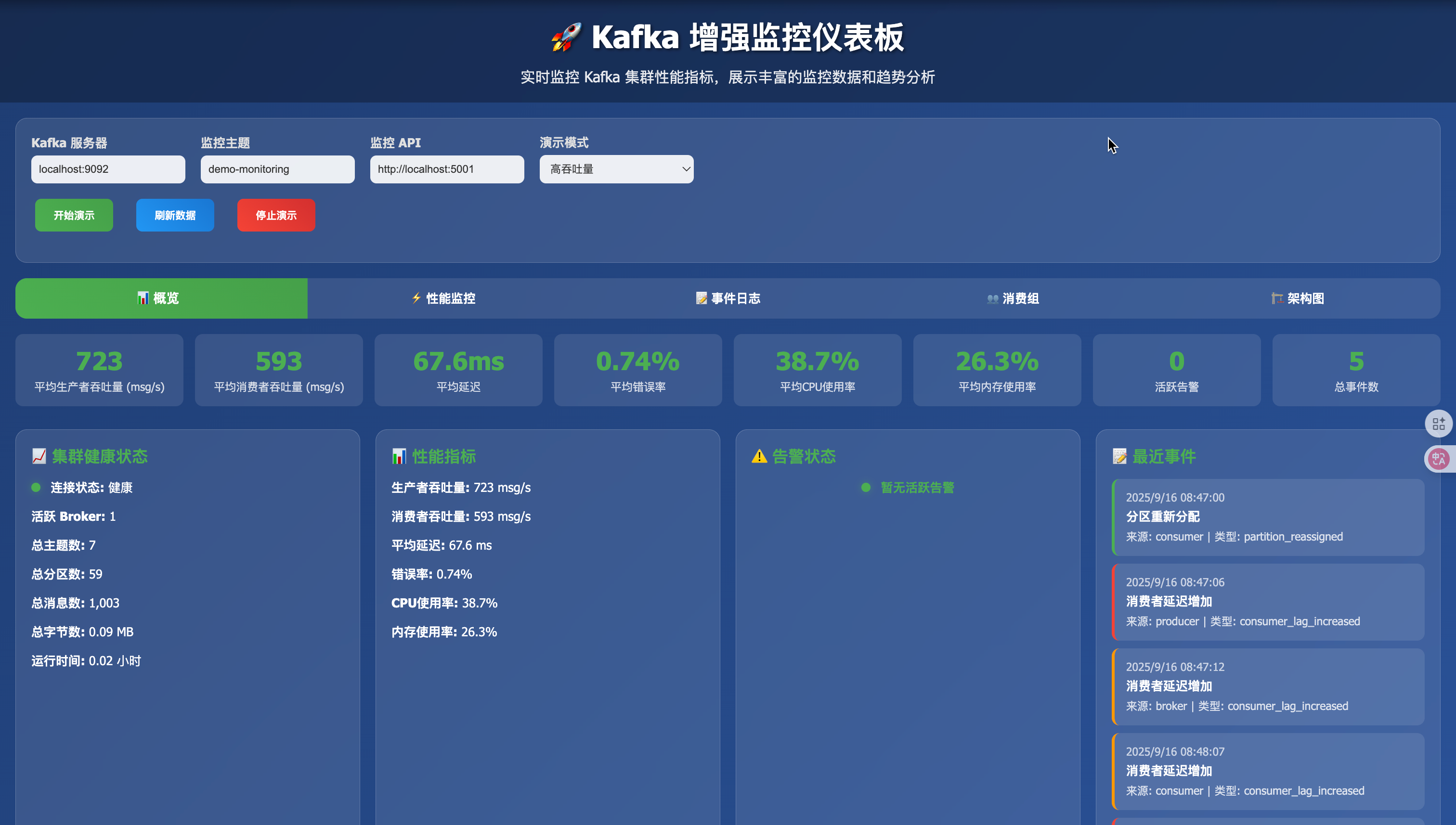Go to the 架构图 tab
1456x825 pixels.
(x=1298, y=298)
